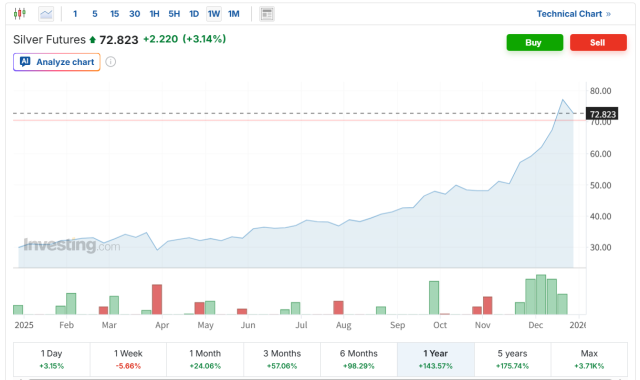Click the price line peak near 77
The image size is (640, 380).
[562, 100]
